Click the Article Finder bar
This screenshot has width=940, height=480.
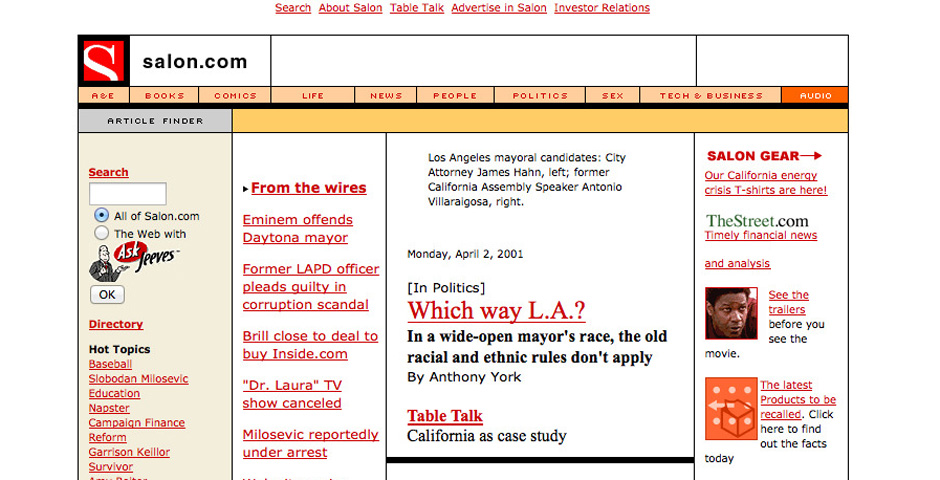[x=155, y=120]
